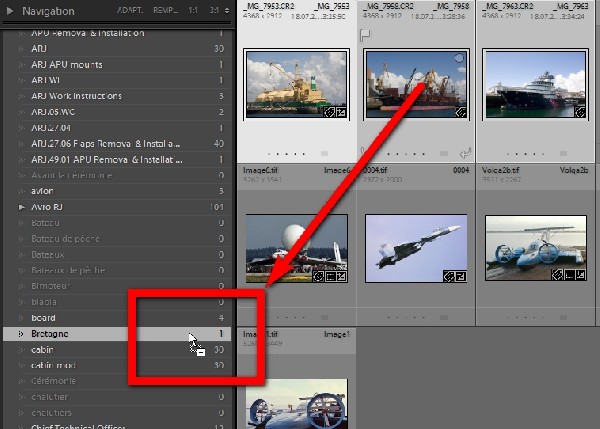
Task: Select the 0004.tif fighter jet thumbnail
Action: point(416,248)
